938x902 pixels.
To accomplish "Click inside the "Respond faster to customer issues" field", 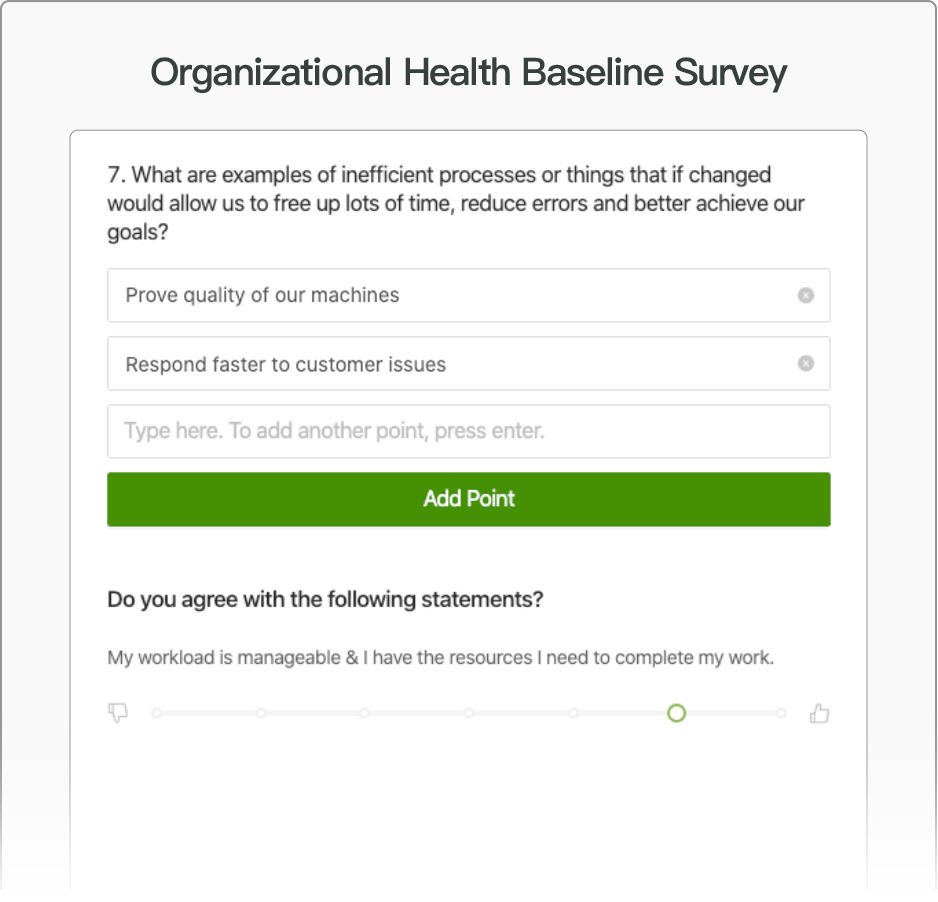I will 400,363.
